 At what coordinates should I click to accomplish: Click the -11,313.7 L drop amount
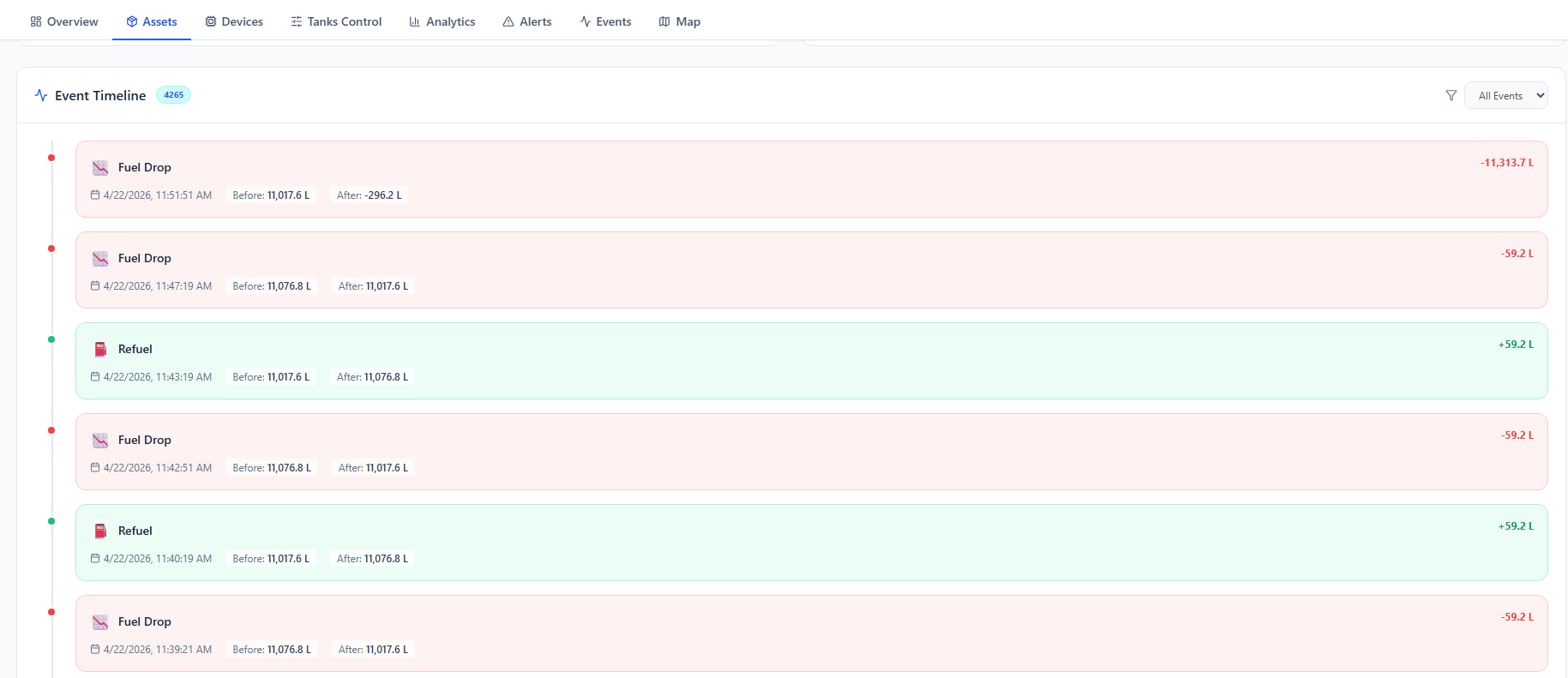point(1507,163)
